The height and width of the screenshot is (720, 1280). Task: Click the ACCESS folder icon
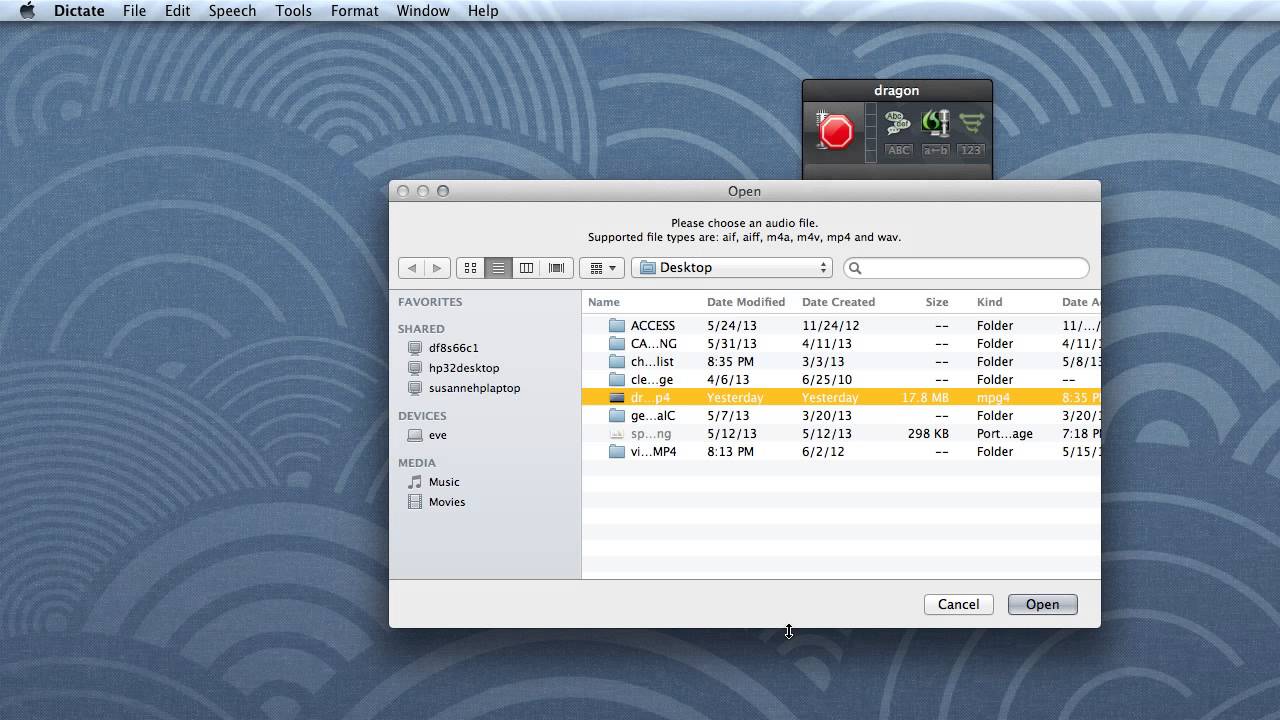click(617, 326)
